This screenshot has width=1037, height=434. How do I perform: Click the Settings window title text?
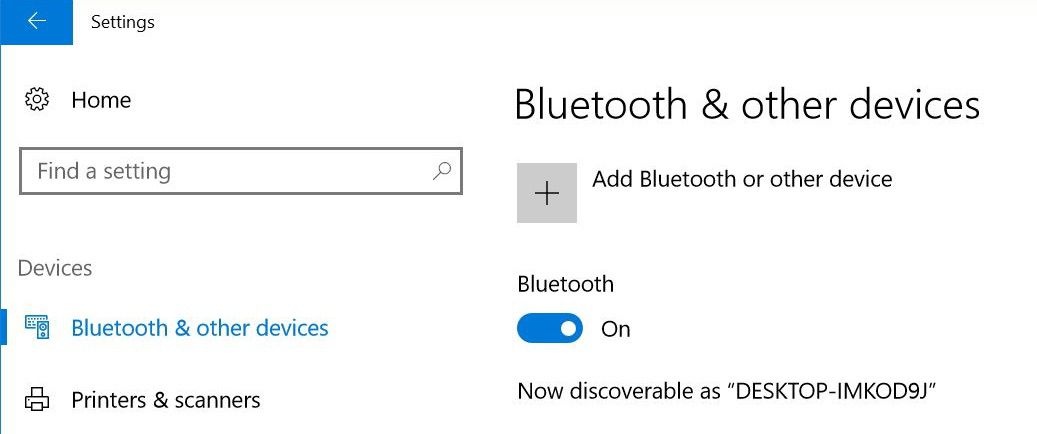pos(122,21)
